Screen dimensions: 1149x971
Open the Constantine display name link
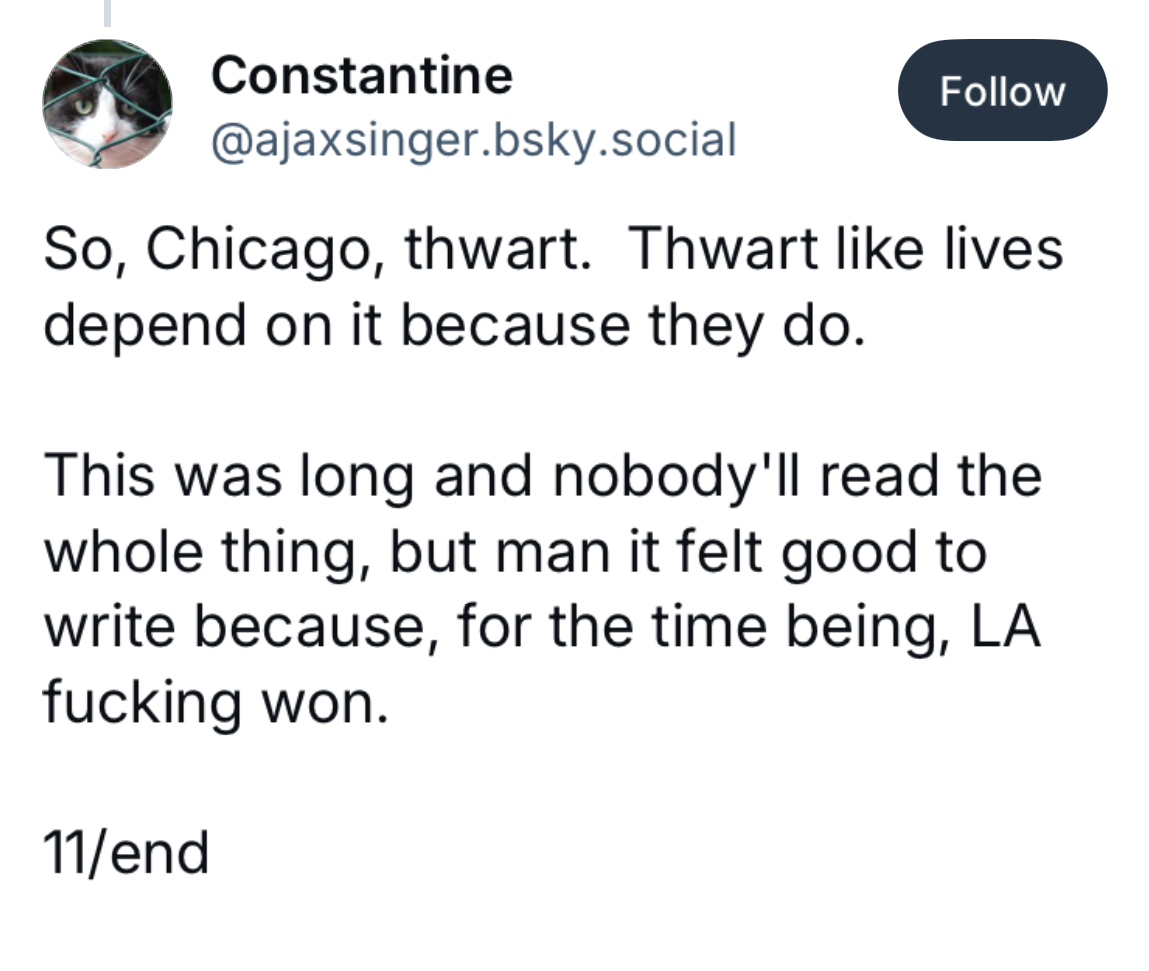click(x=362, y=75)
